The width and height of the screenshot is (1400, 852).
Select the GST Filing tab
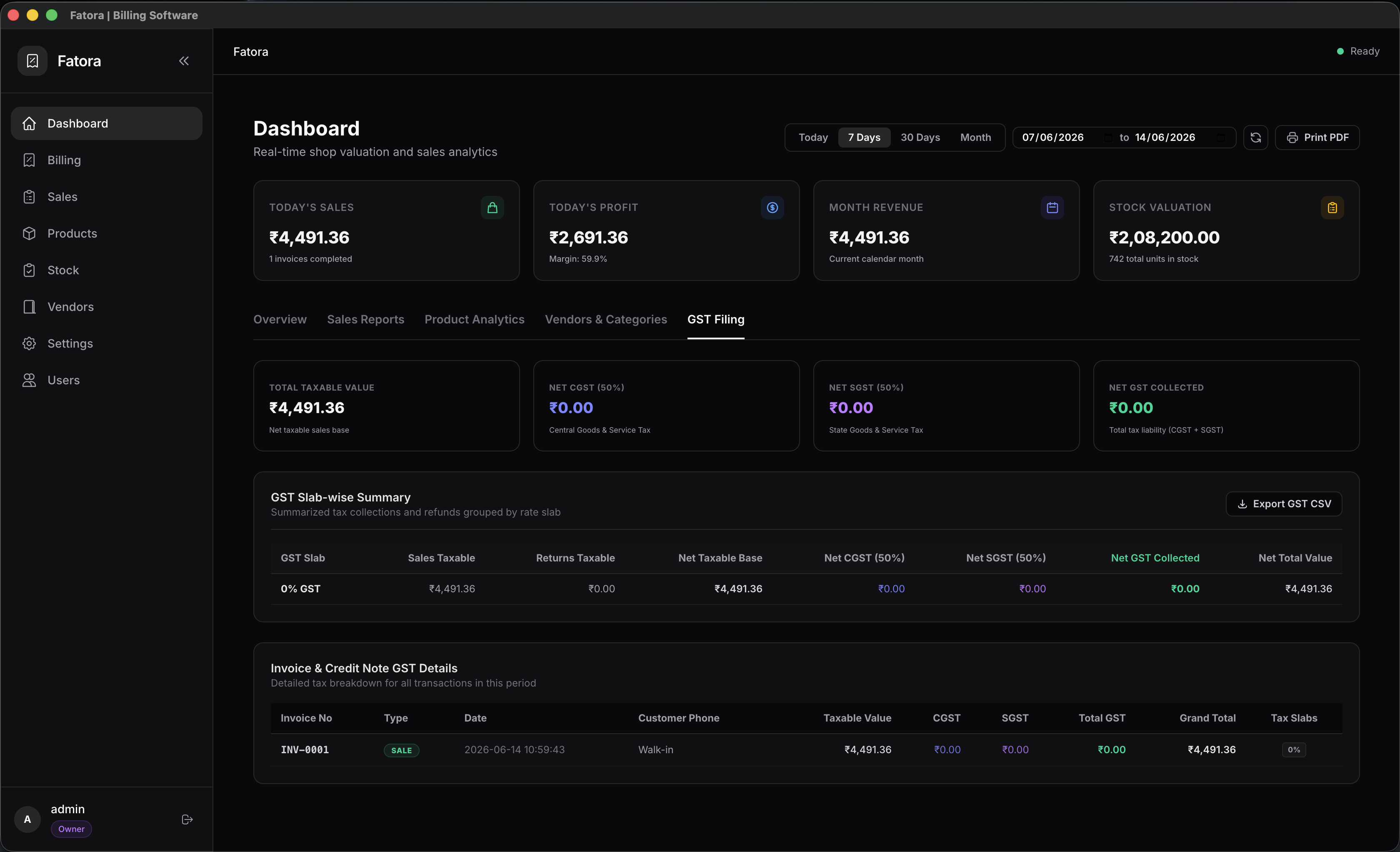716,319
